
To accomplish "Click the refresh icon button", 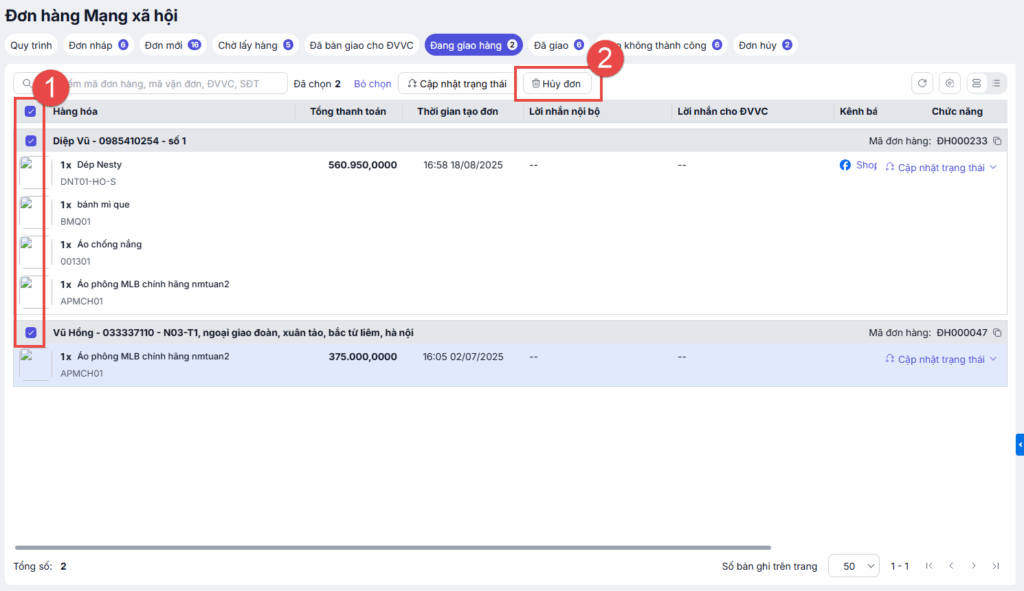I will click(x=922, y=84).
